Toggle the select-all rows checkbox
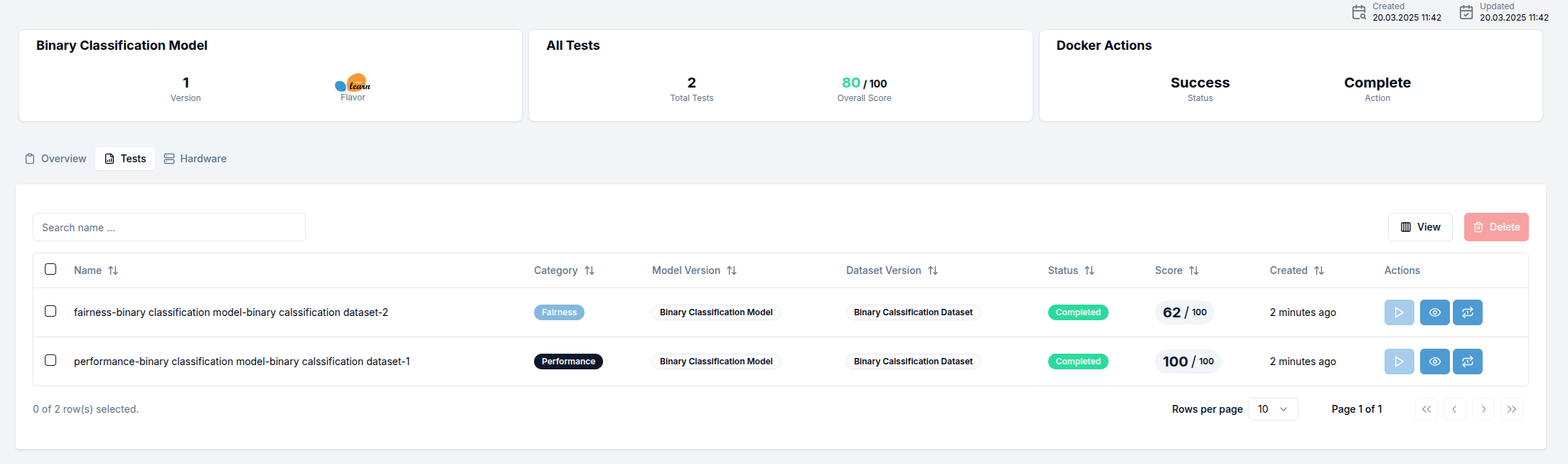The image size is (1568, 464). pyautogui.click(x=50, y=269)
